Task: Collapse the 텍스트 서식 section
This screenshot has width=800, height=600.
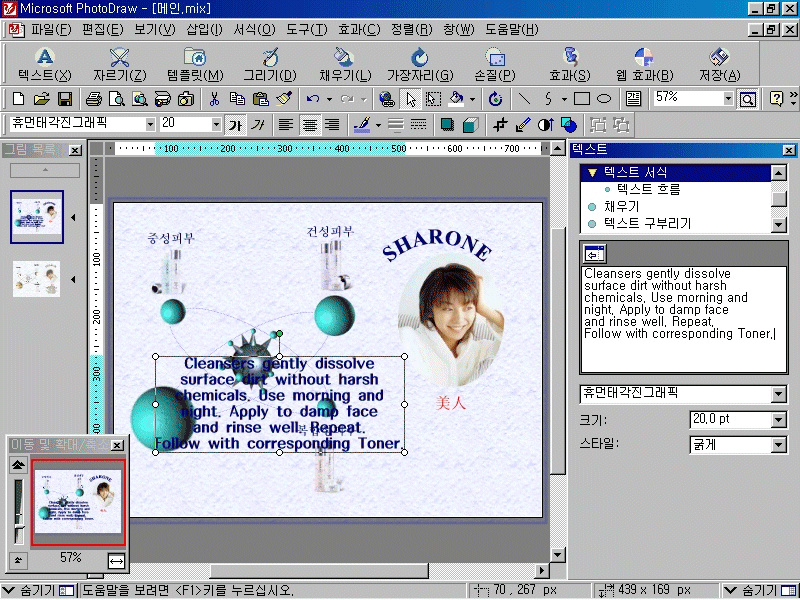Action: click(x=592, y=172)
